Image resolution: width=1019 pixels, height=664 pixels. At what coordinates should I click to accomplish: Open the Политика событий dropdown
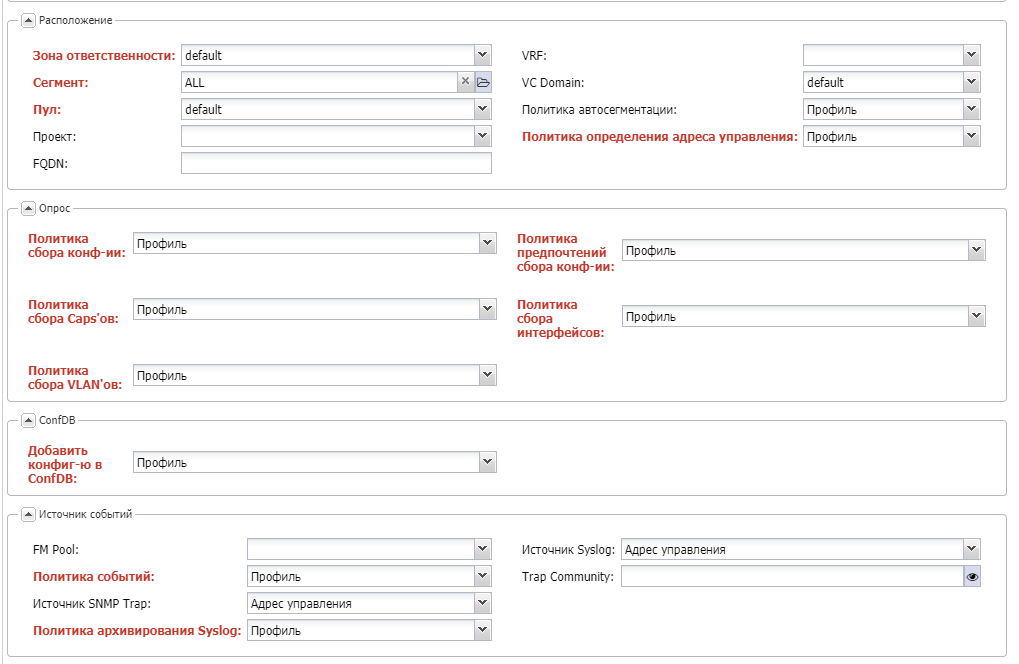click(x=483, y=576)
